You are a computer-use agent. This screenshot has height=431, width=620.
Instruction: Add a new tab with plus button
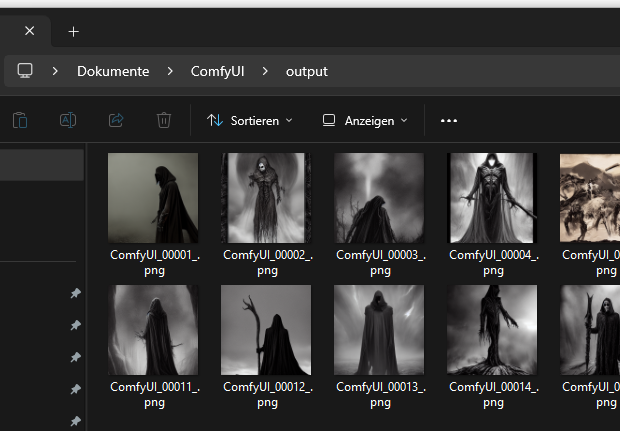click(73, 31)
